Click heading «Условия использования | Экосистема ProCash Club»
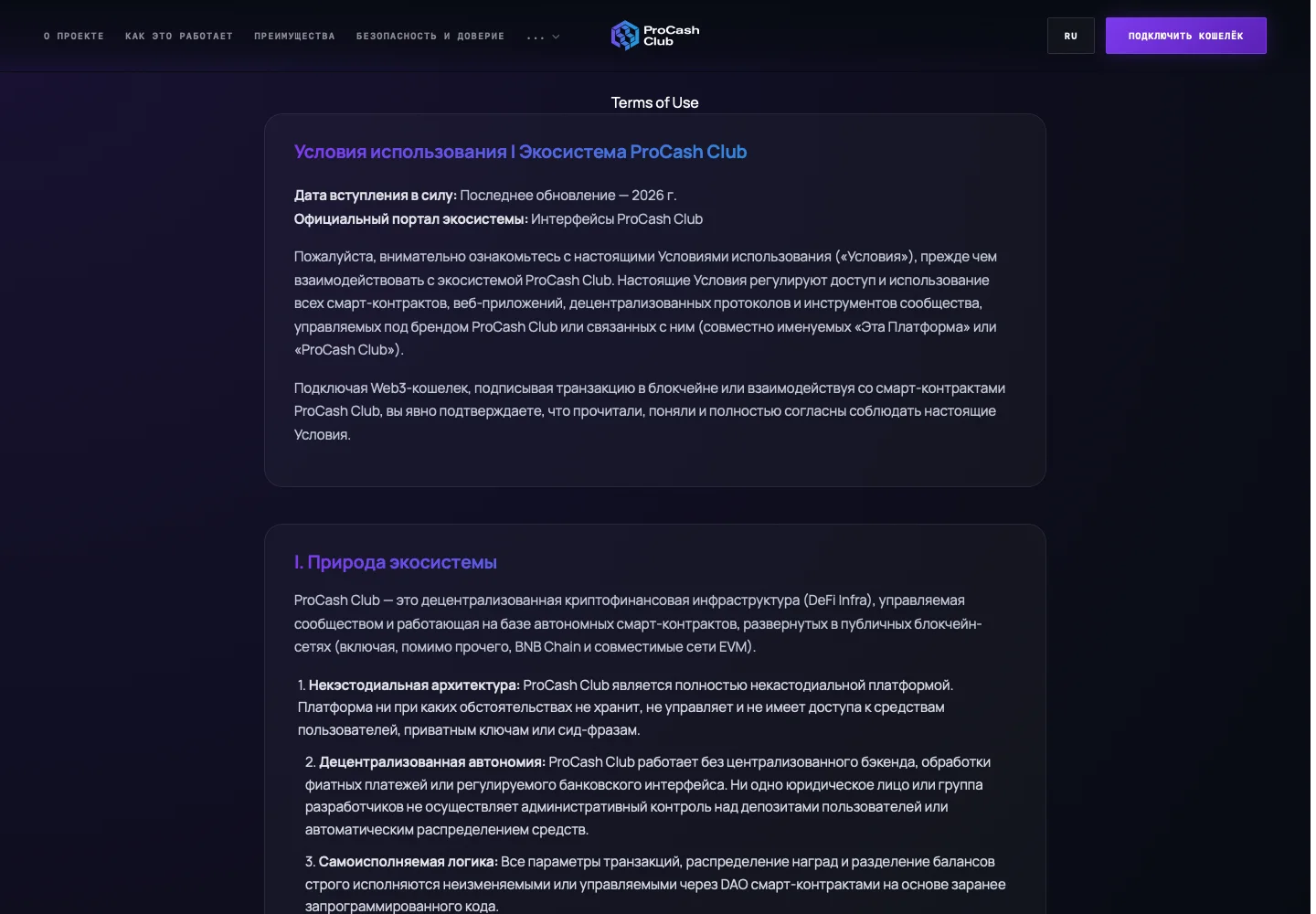The height and width of the screenshot is (914, 1316). coord(520,152)
